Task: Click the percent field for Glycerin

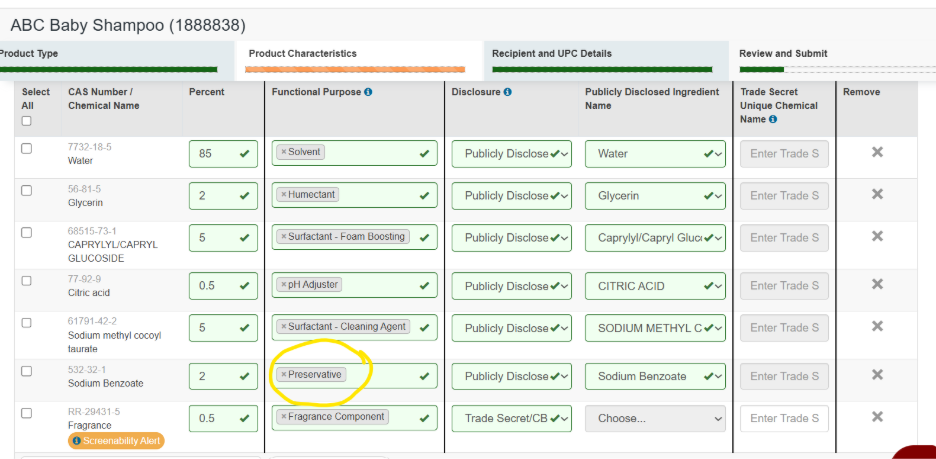Action: tap(212, 196)
